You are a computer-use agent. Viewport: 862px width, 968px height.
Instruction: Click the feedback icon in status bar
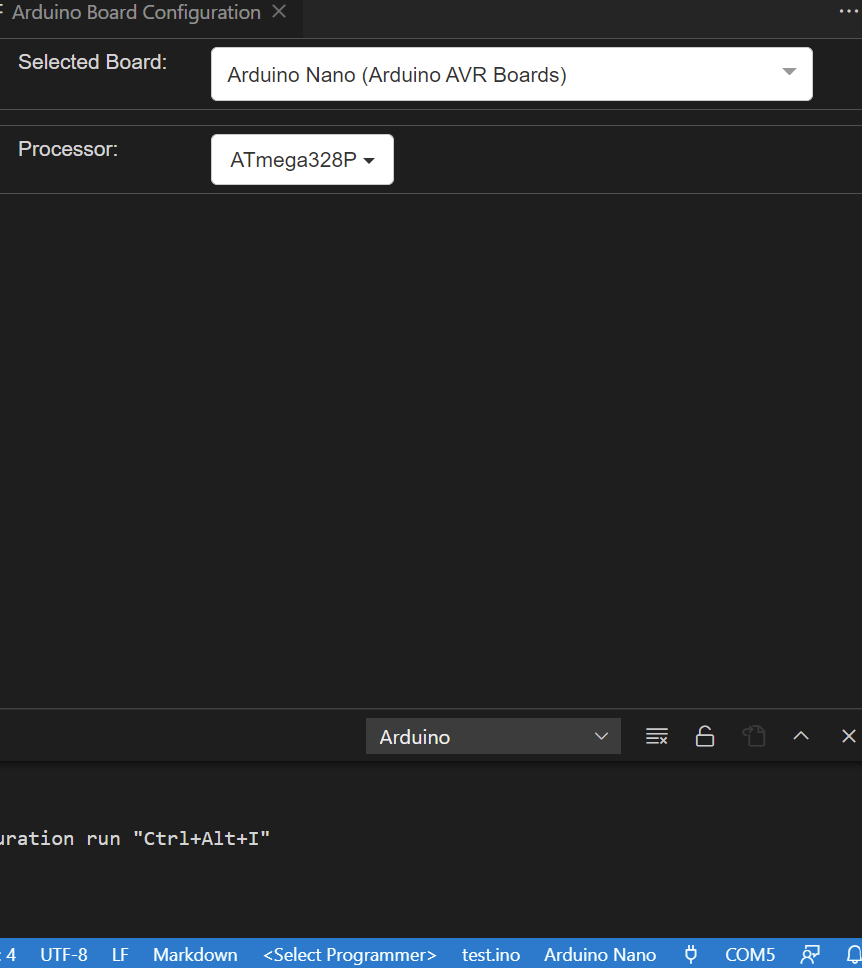pos(810,954)
